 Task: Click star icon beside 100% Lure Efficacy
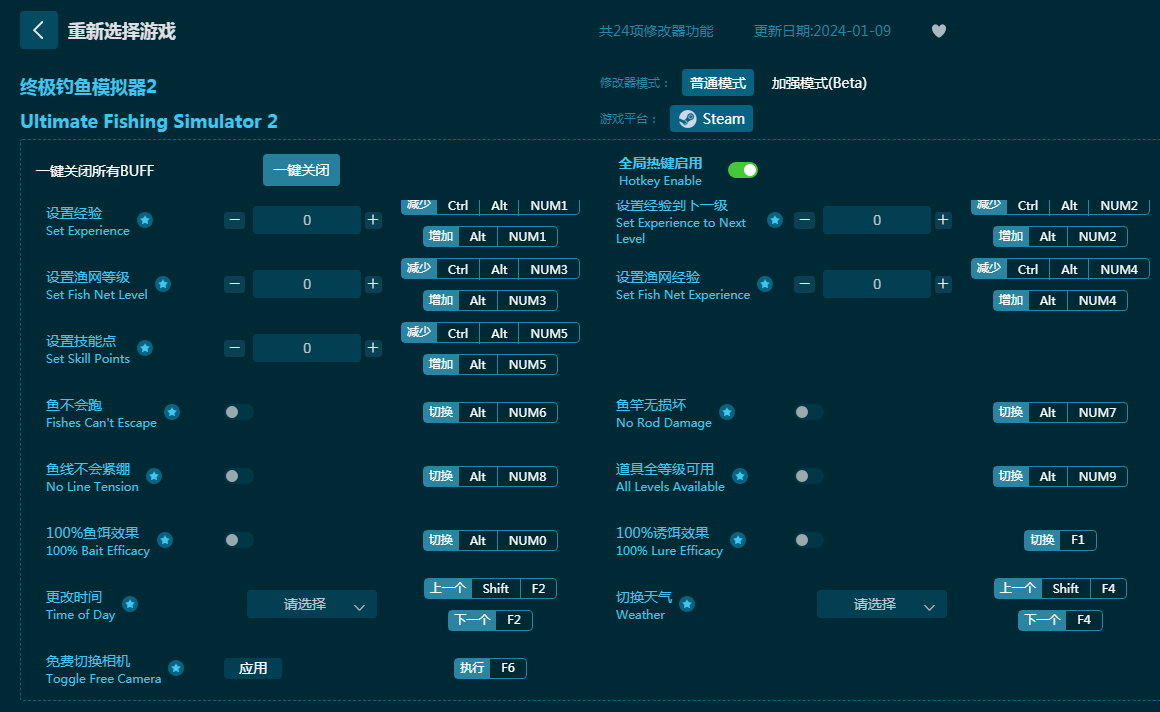(738, 540)
